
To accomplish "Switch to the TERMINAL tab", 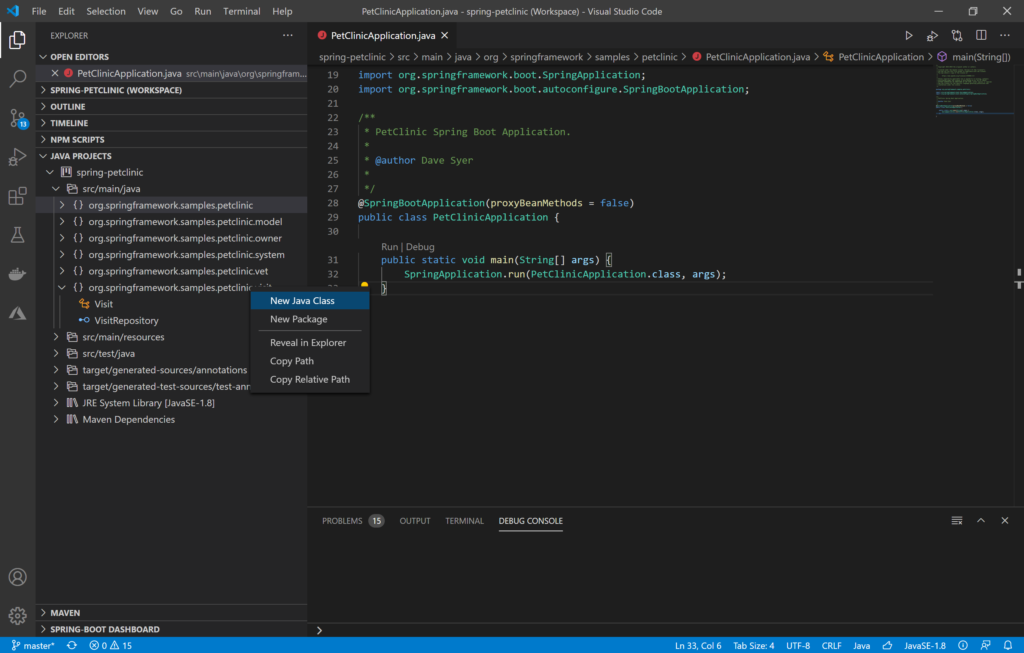I will pos(464,520).
